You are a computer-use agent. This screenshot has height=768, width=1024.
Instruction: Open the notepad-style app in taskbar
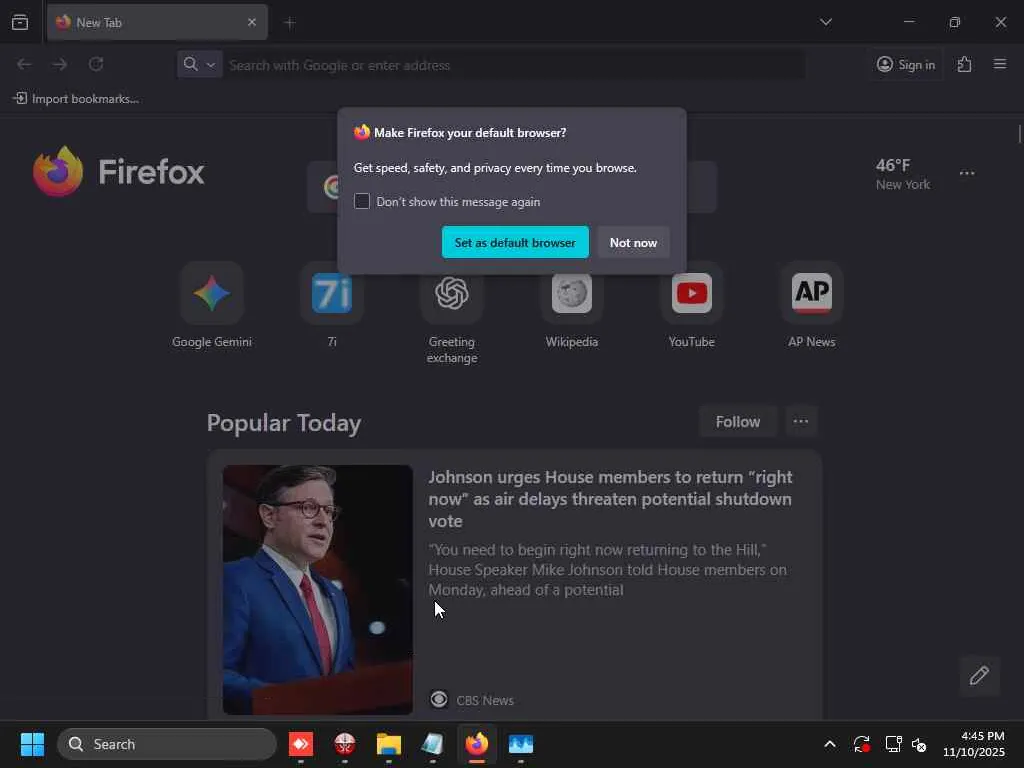pyautogui.click(x=432, y=744)
